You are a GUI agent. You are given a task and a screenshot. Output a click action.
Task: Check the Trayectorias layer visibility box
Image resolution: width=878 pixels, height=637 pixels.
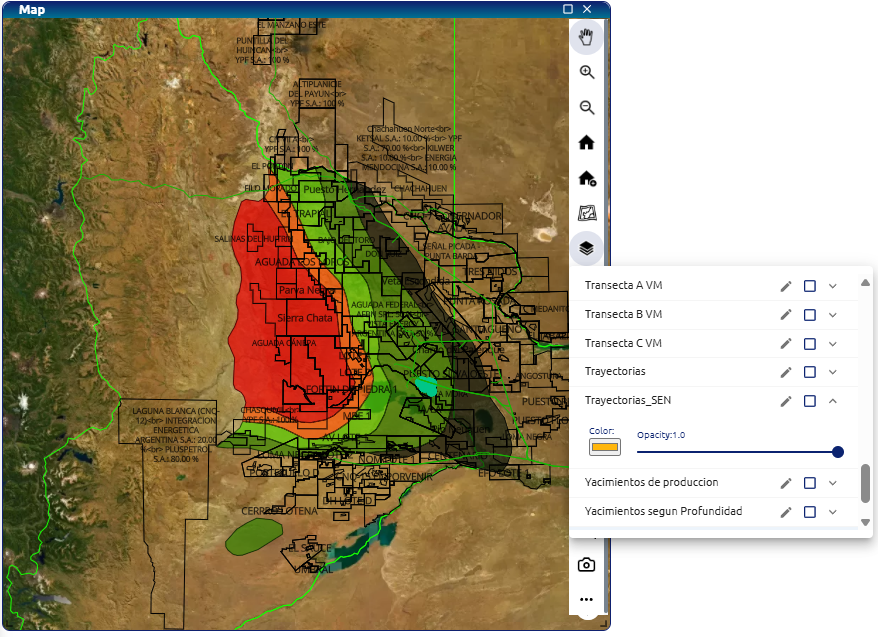[x=810, y=372]
